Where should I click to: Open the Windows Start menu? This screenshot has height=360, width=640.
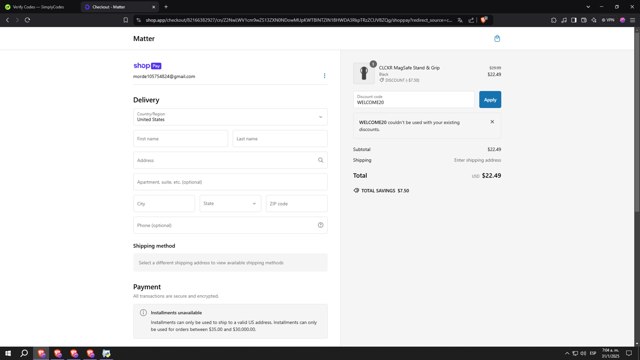click(8, 353)
